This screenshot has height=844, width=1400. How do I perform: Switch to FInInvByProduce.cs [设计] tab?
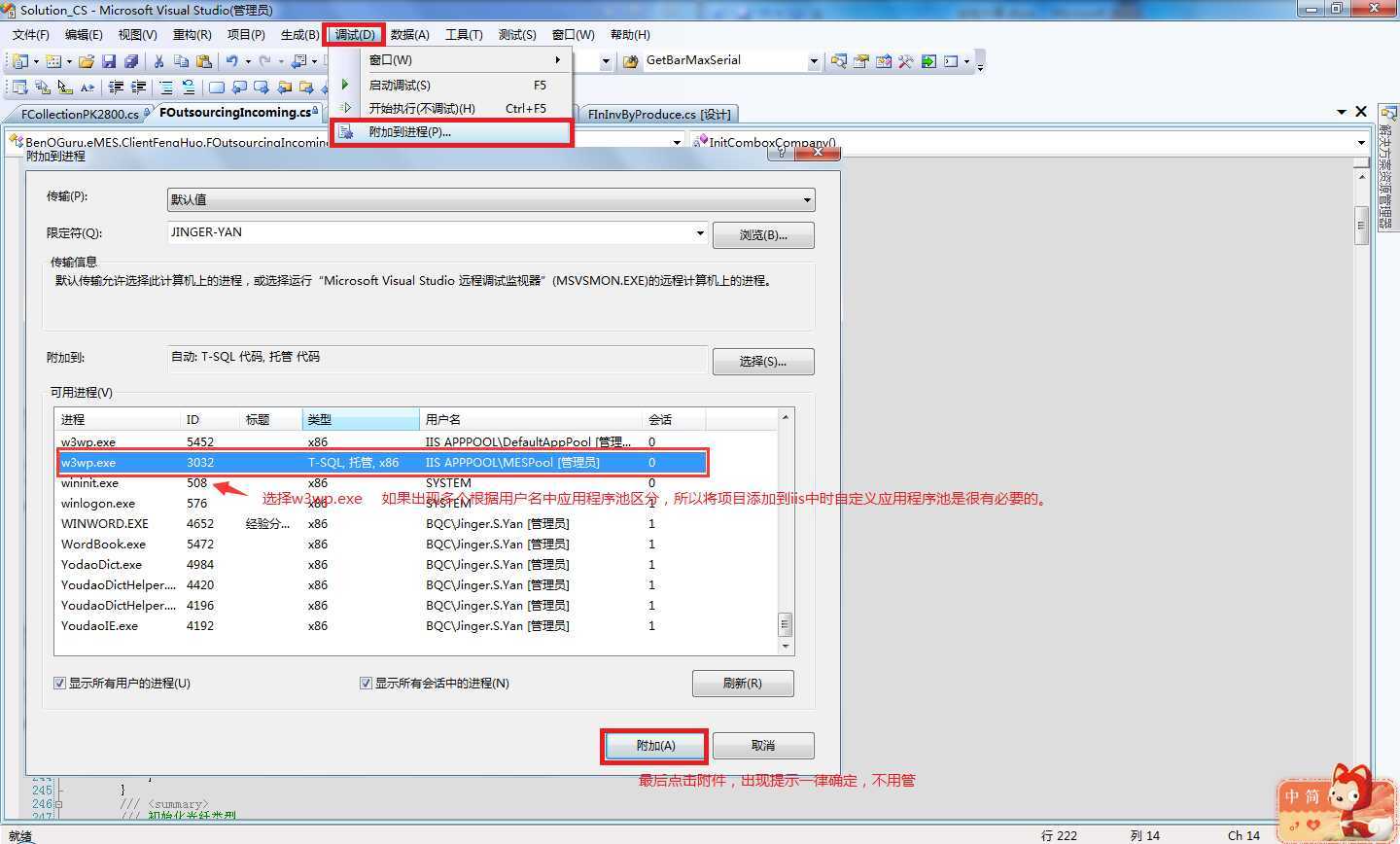click(x=659, y=114)
